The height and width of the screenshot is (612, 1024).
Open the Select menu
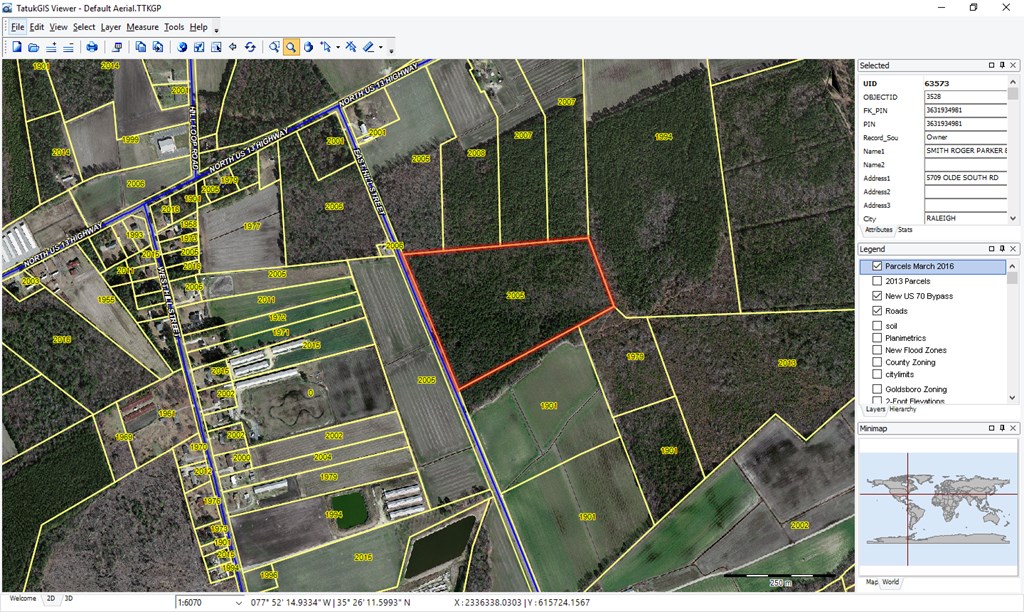[84, 27]
